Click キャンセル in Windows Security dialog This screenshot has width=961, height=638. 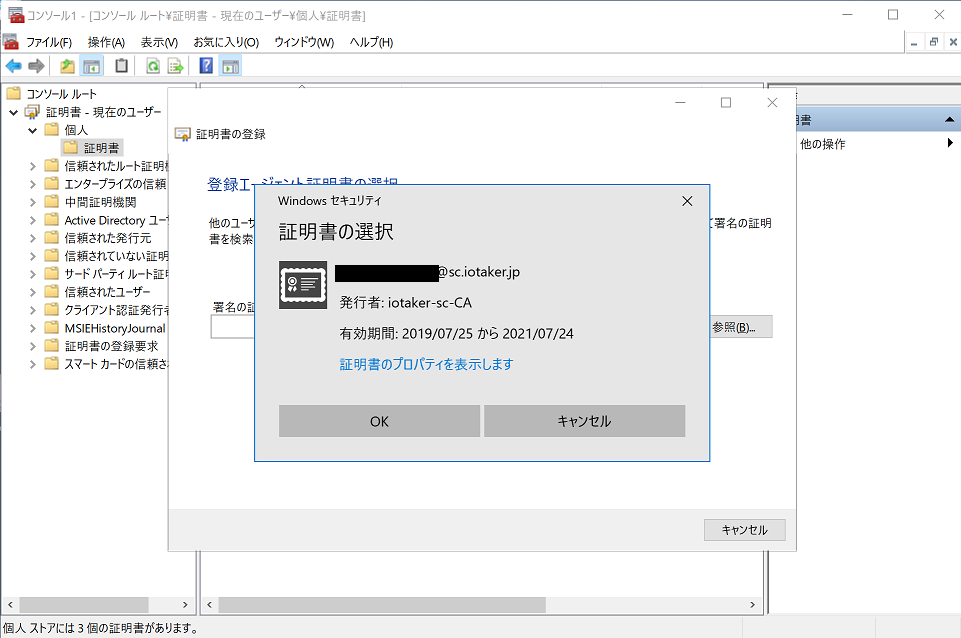click(584, 421)
